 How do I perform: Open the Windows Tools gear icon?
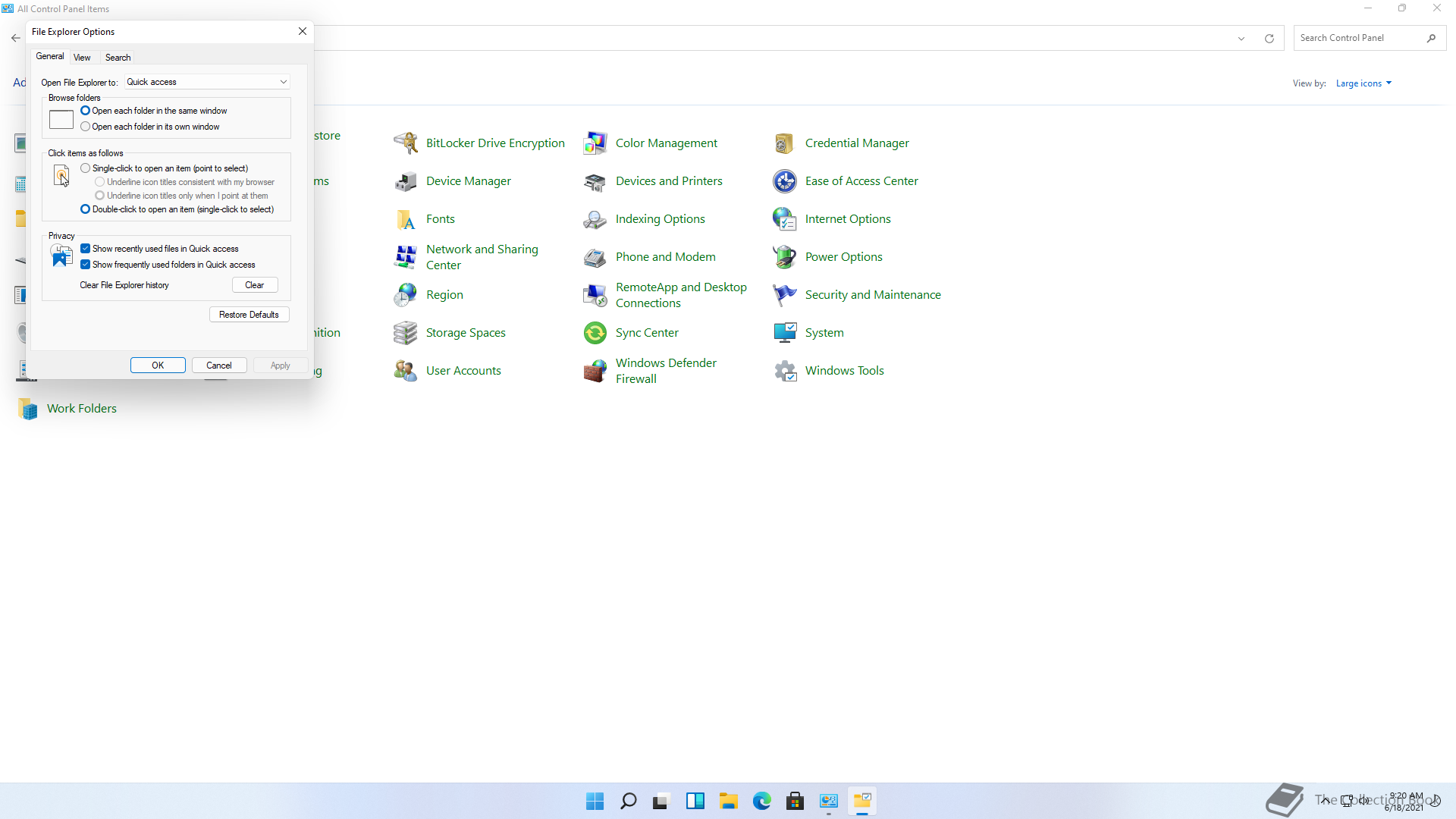tap(785, 370)
